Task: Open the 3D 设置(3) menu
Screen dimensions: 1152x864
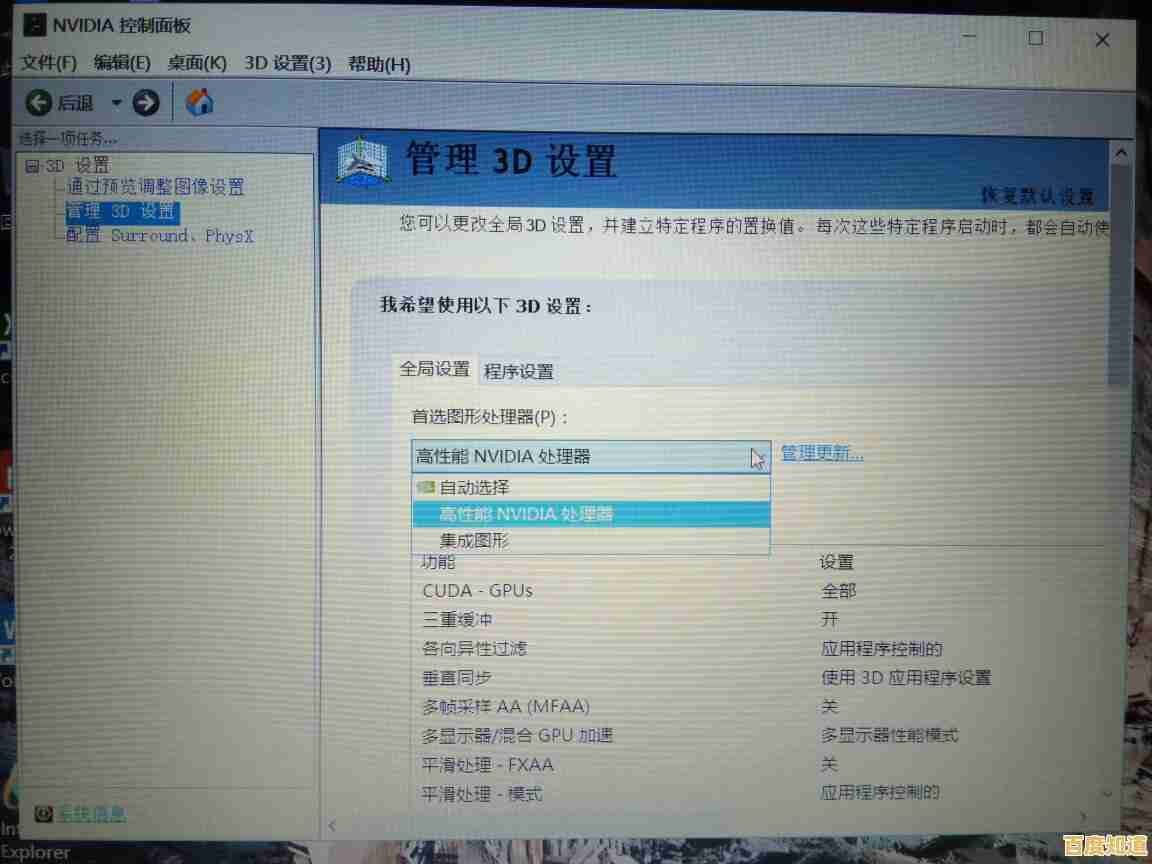Action: tap(289, 63)
